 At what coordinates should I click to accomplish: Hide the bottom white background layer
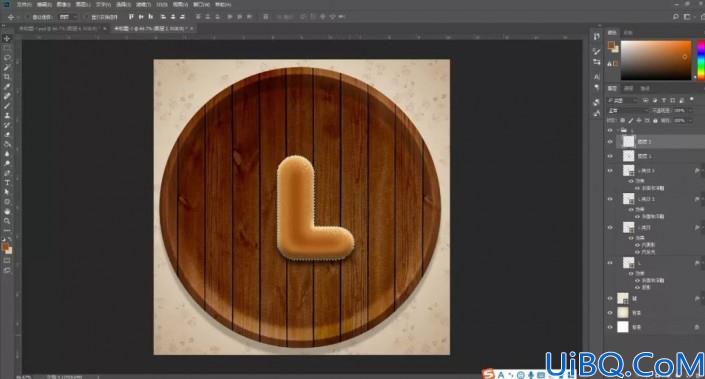(610, 327)
